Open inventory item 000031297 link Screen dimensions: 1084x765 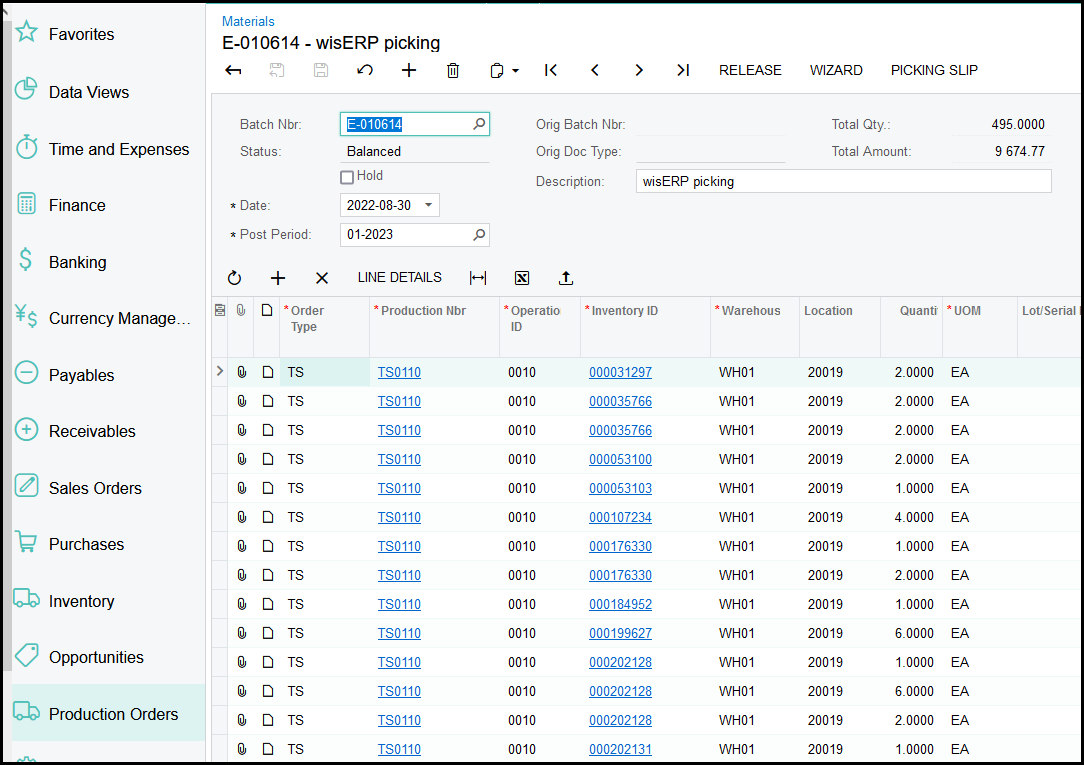point(620,372)
